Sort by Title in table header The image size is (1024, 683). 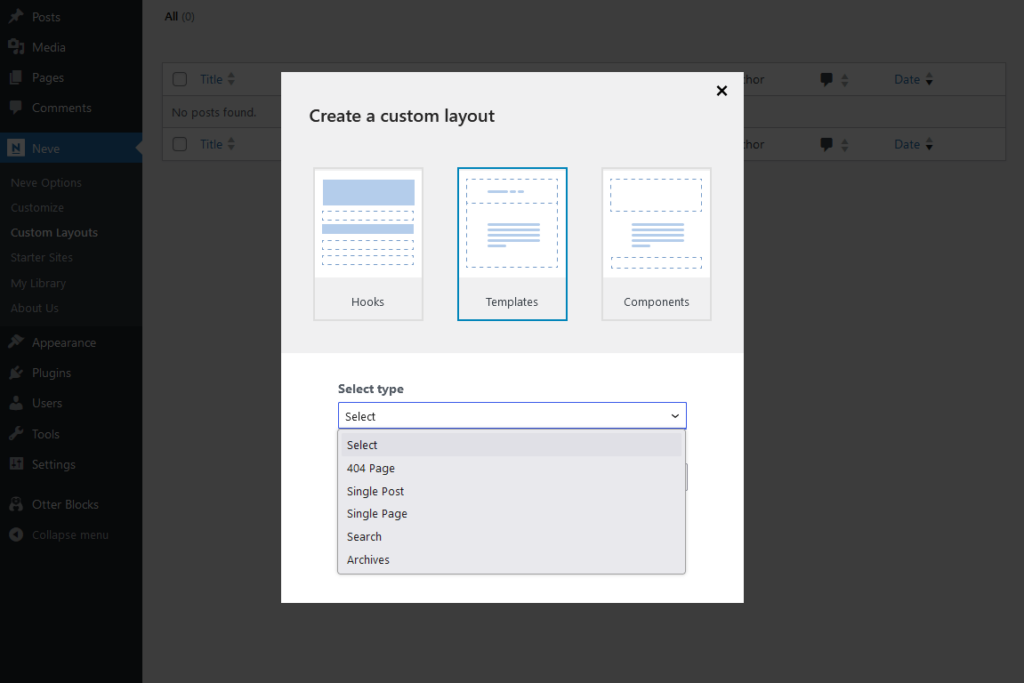click(211, 79)
